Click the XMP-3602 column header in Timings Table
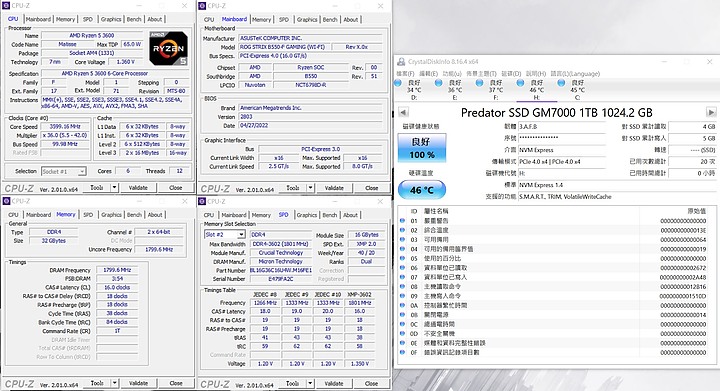The image size is (720, 391). [x=360, y=295]
